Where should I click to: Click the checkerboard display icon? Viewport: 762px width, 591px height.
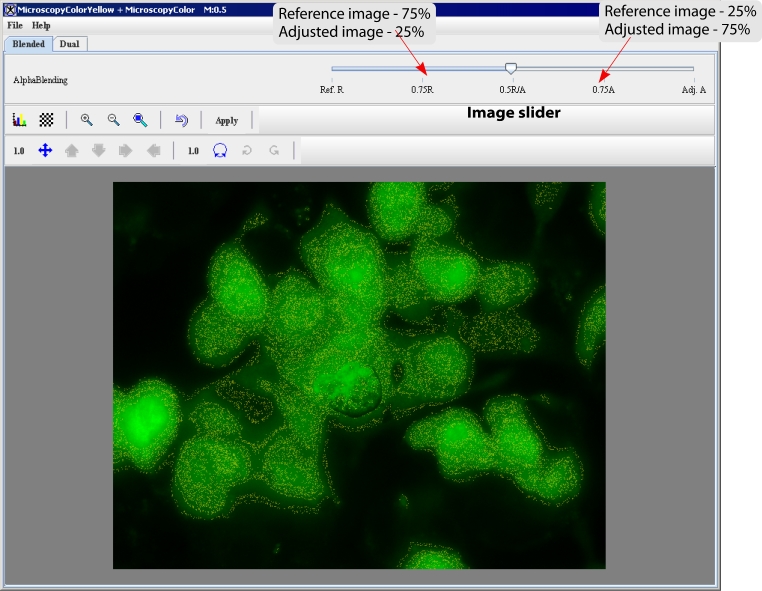(46, 120)
